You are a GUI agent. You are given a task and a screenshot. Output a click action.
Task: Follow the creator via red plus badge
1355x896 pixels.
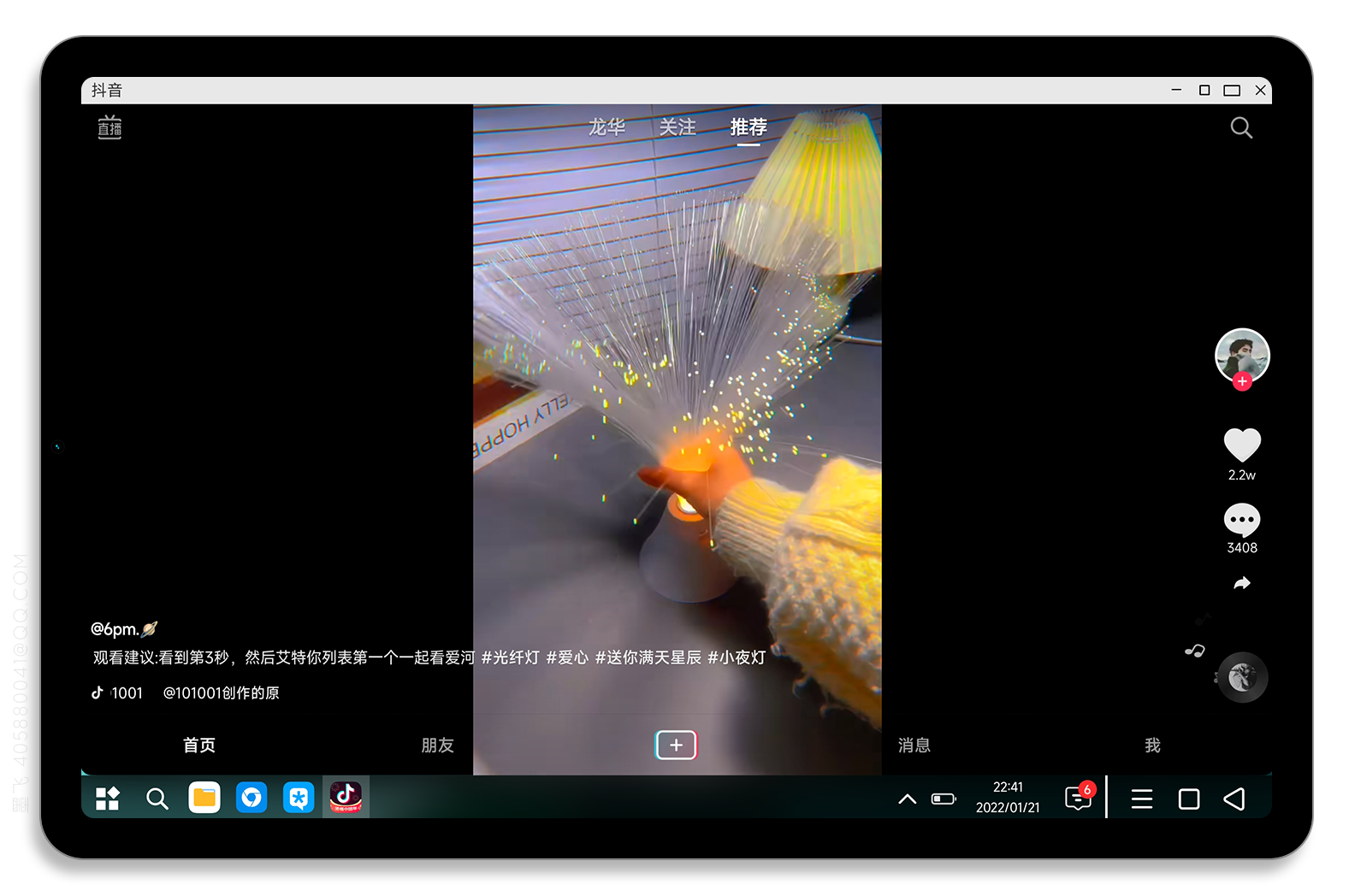(x=1242, y=382)
